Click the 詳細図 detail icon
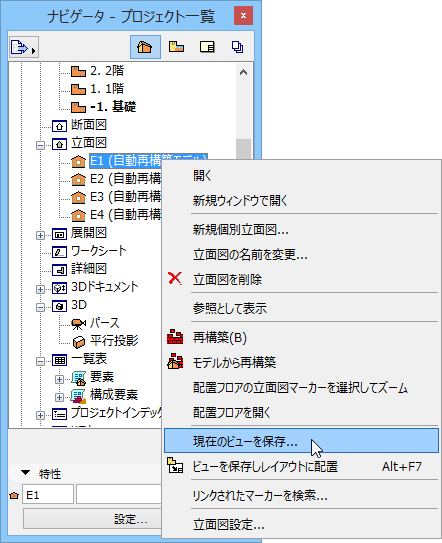The image size is (442, 543). click(59, 270)
